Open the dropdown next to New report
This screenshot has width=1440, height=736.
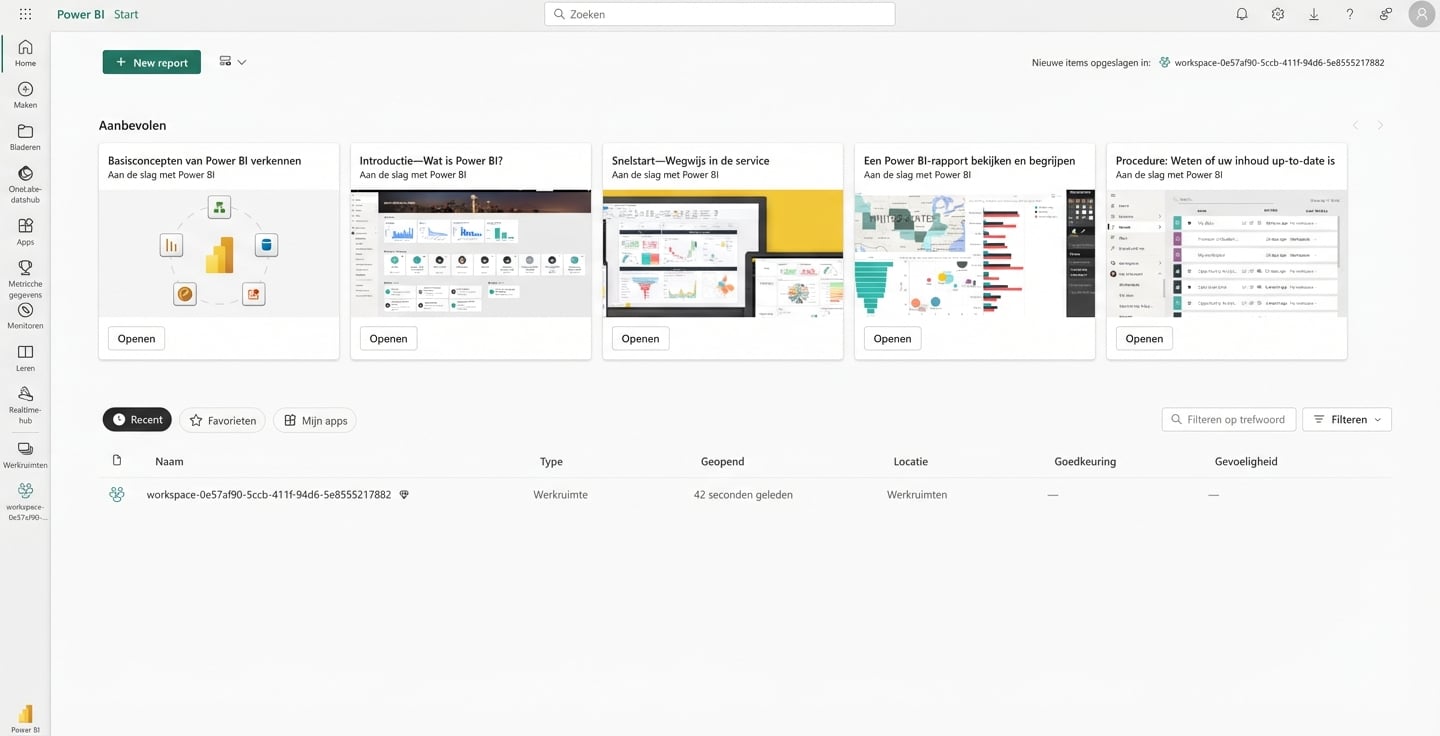coord(244,61)
